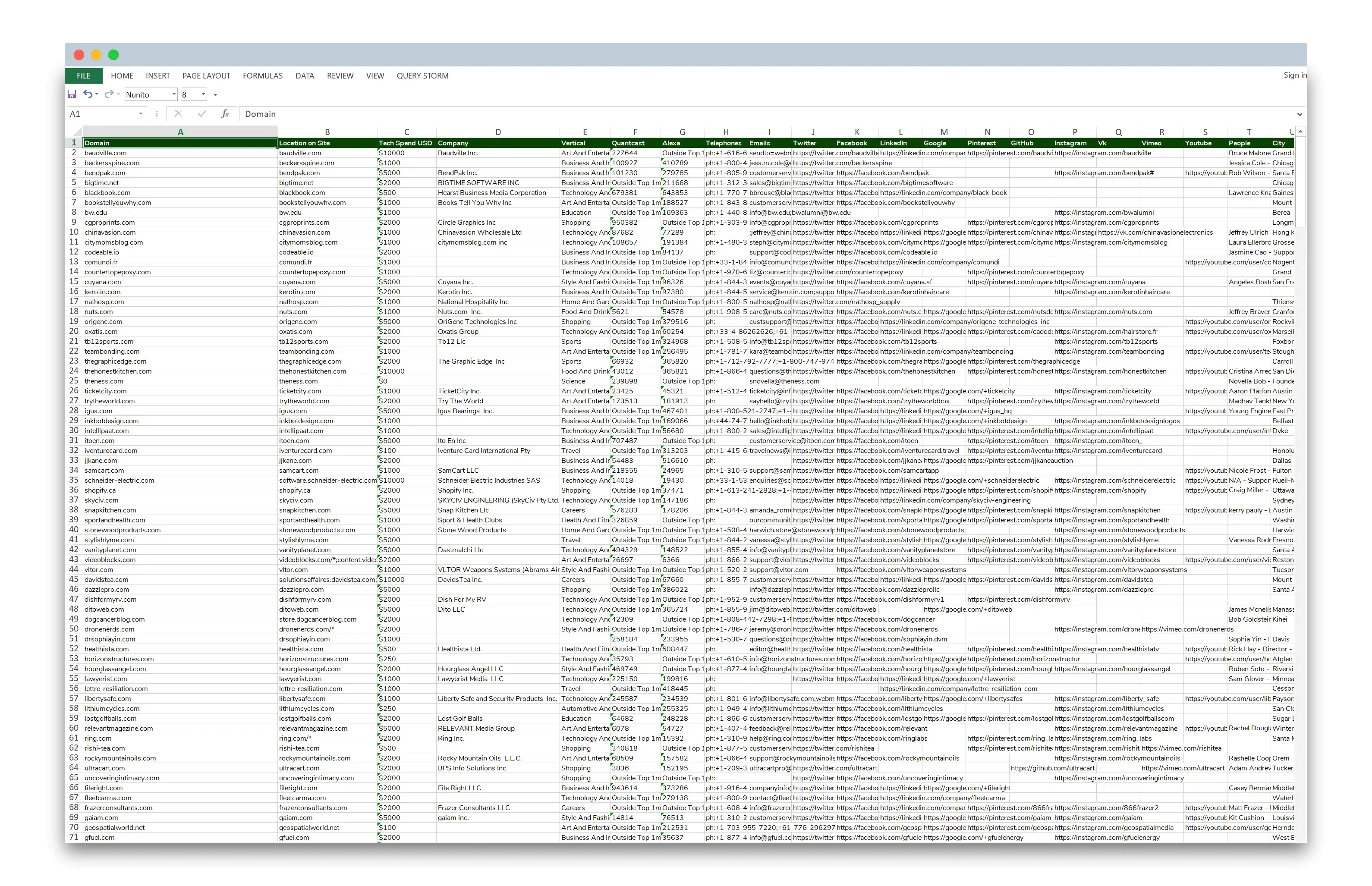The image size is (1372, 886).
Task: Switch to the INSERT ribbon tab
Action: click(x=157, y=75)
